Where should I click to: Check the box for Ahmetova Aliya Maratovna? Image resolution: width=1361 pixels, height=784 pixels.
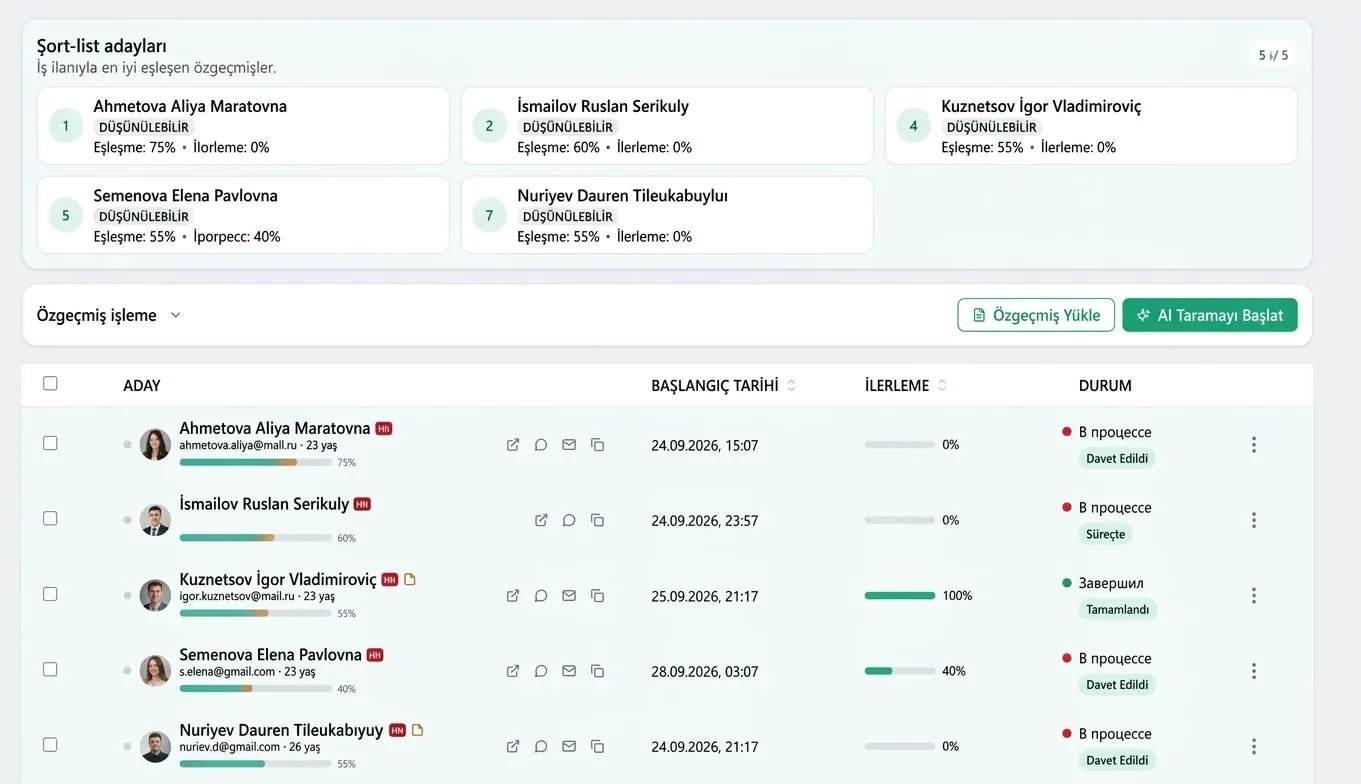(50, 443)
